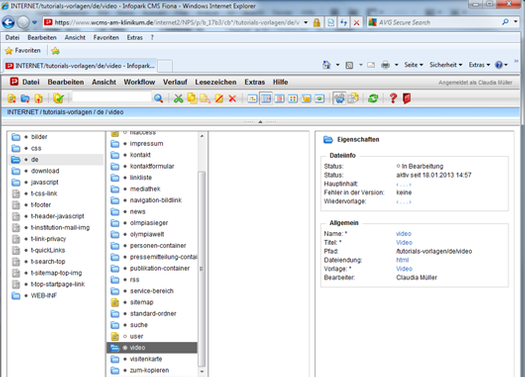Select the 'kontaktformular' folder

coord(152,166)
